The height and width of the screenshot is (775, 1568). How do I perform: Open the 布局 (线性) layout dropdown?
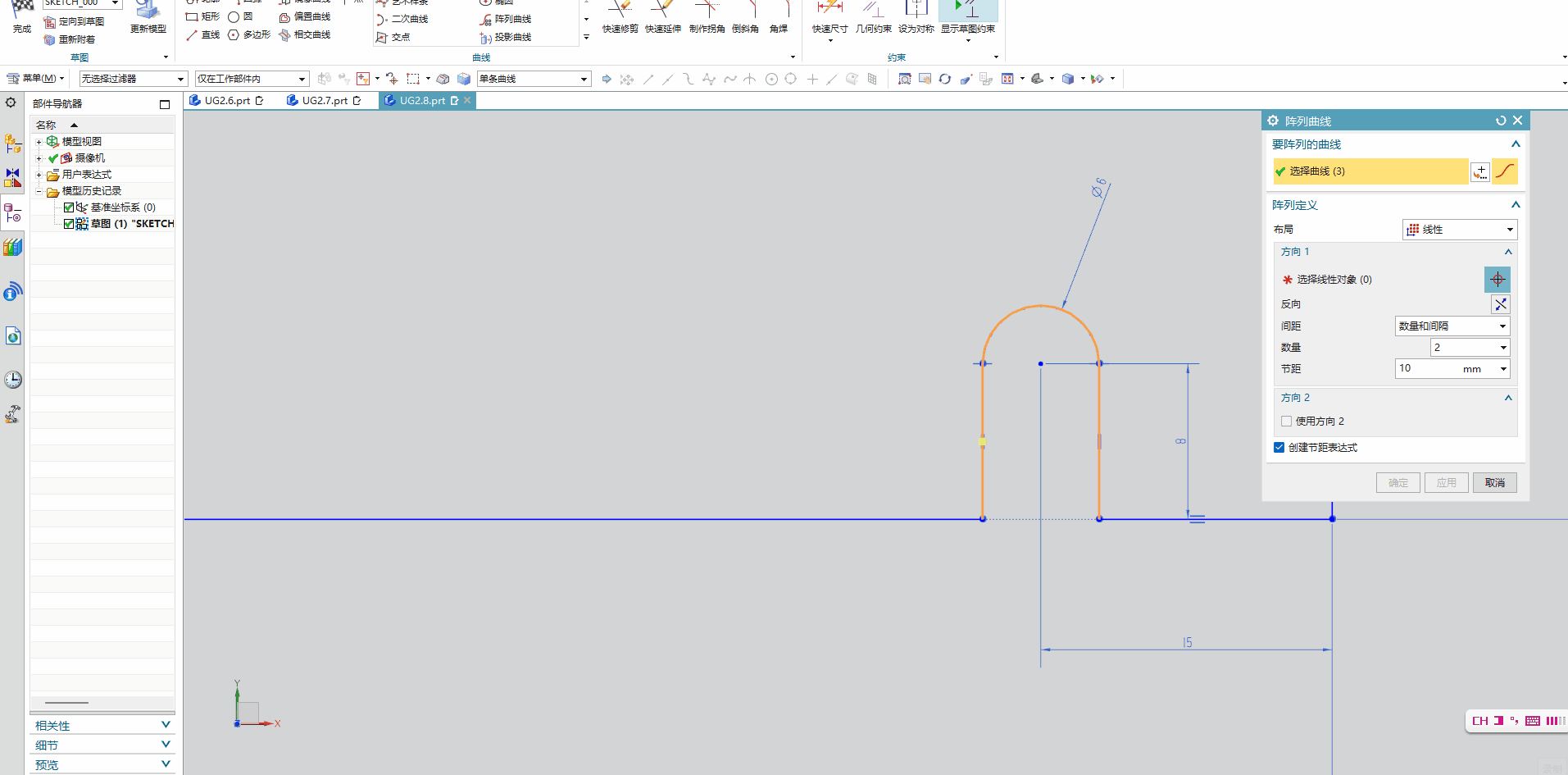(x=1460, y=230)
